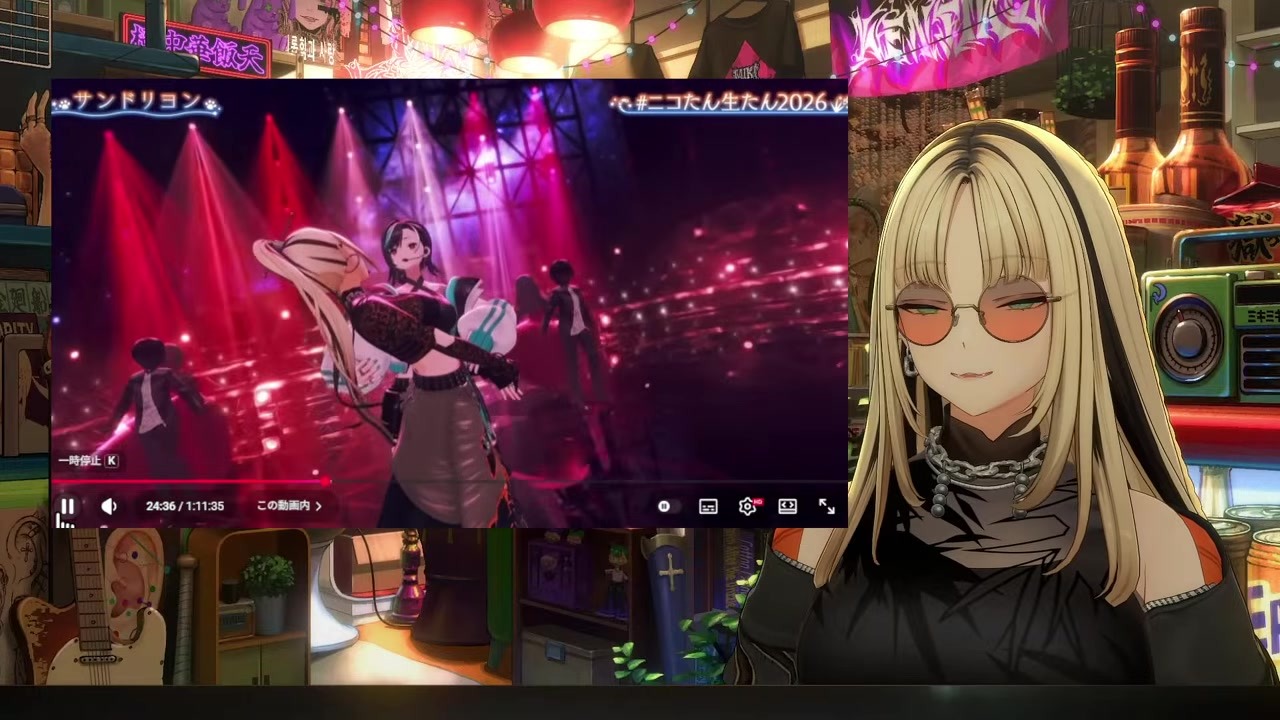Viewport: 1280px width, 720px height.
Task: Mute the player volume speaker icon
Action: click(x=109, y=506)
